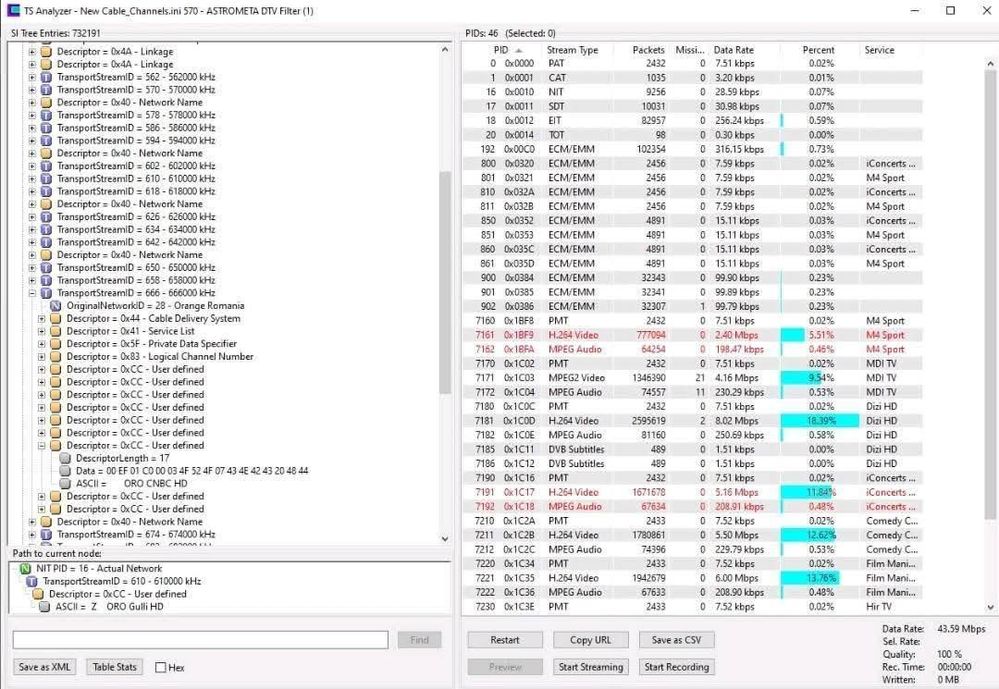Click the Dizi HD H.264 Video percent bar

click(x=820, y=421)
